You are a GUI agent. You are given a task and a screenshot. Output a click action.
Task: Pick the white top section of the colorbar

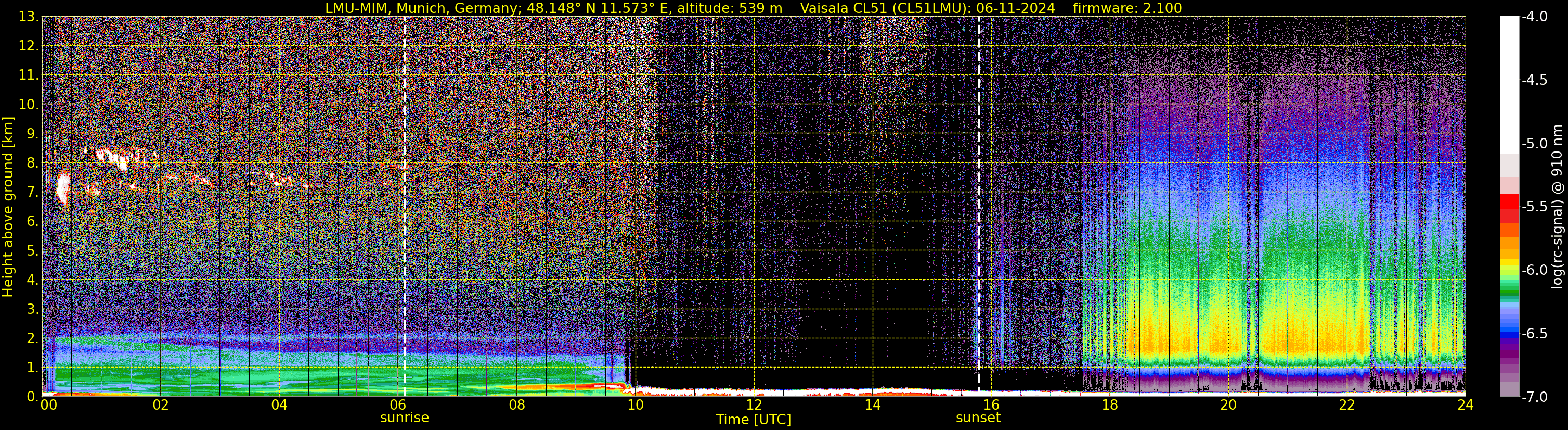[1509, 85]
